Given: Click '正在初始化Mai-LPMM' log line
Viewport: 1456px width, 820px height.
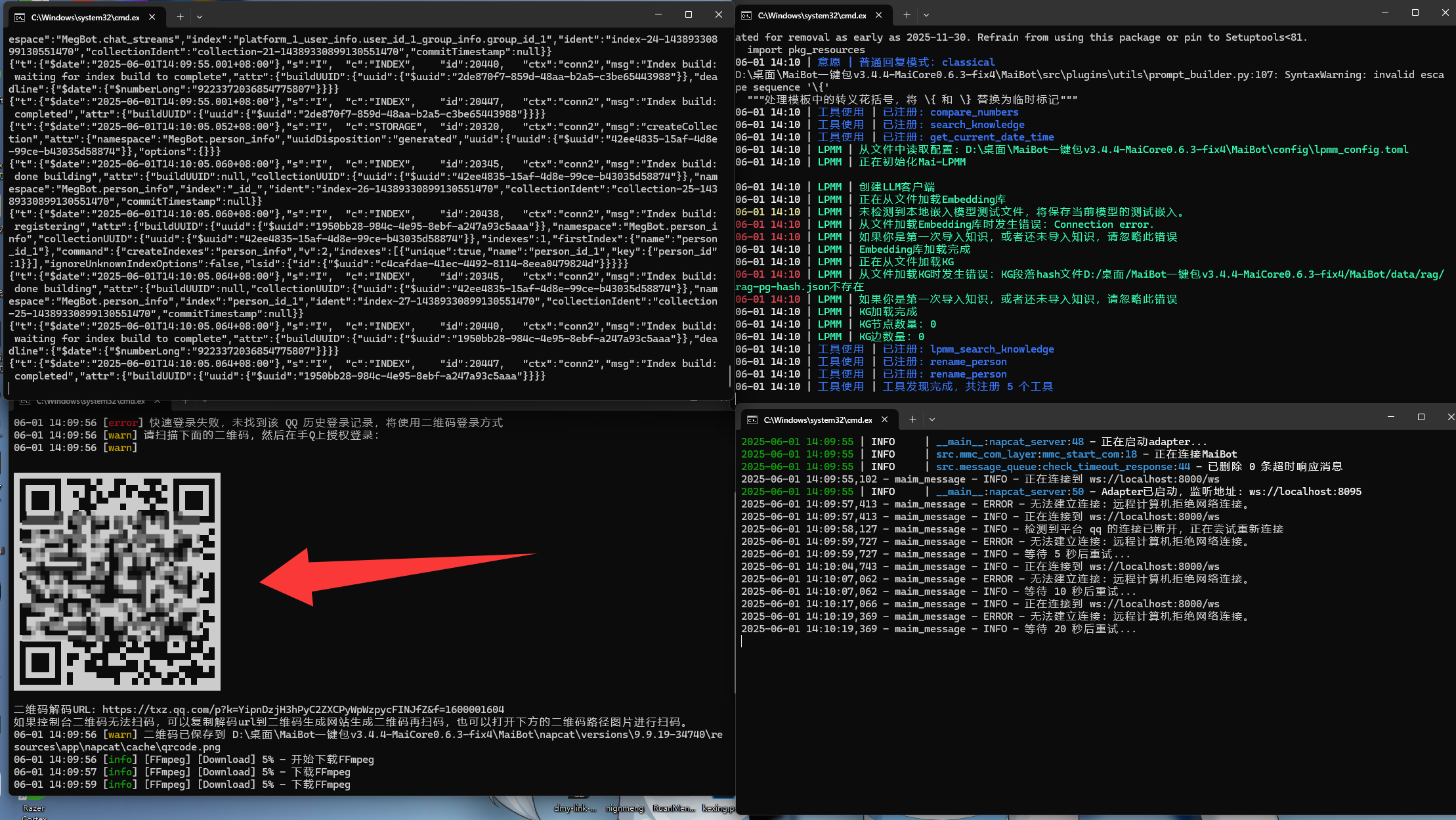Looking at the screenshot, I should point(851,162).
